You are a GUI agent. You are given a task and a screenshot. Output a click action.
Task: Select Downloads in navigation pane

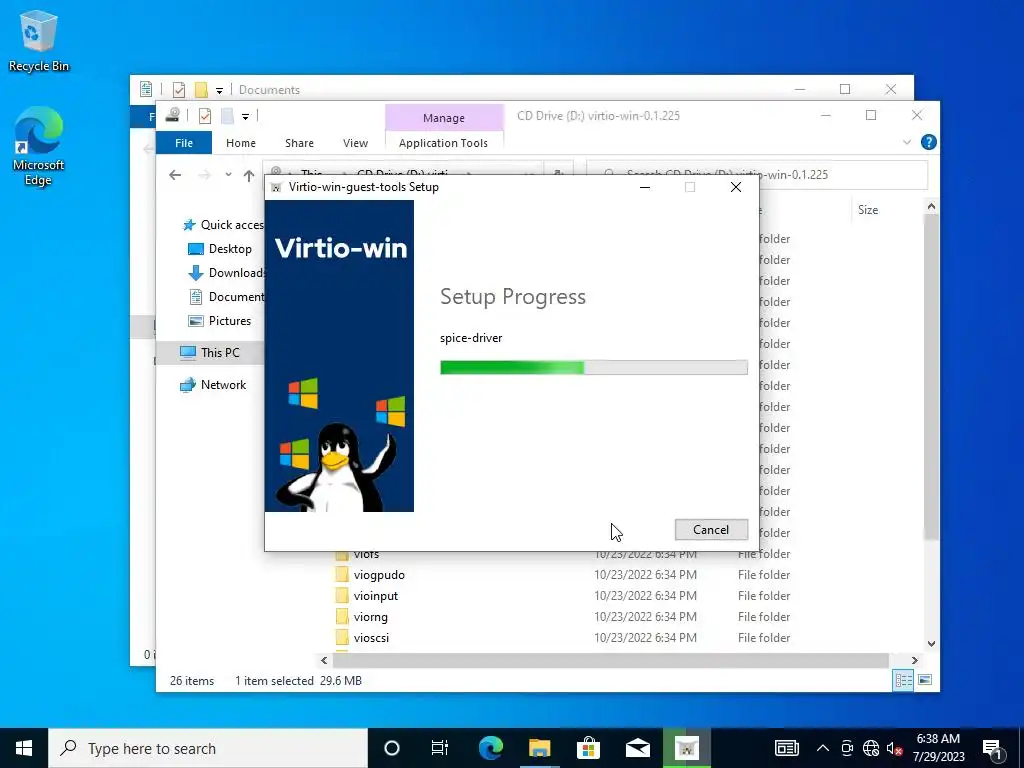226,273
